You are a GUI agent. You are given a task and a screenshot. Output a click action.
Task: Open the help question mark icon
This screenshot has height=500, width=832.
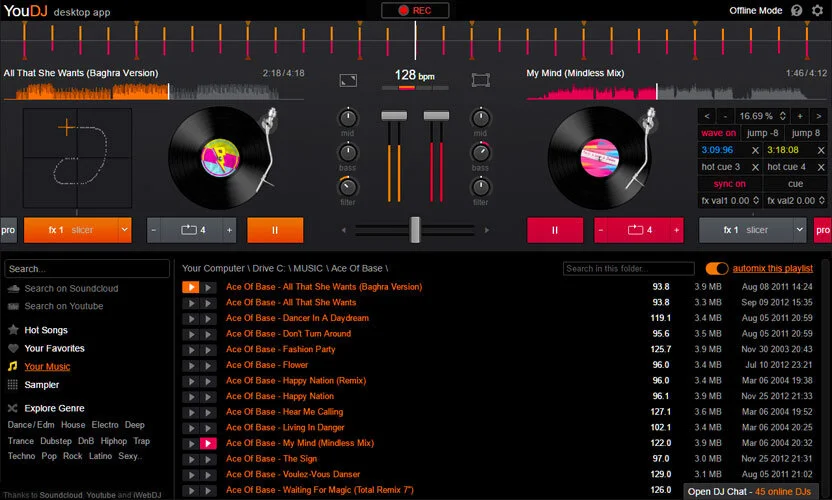pos(796,10)
